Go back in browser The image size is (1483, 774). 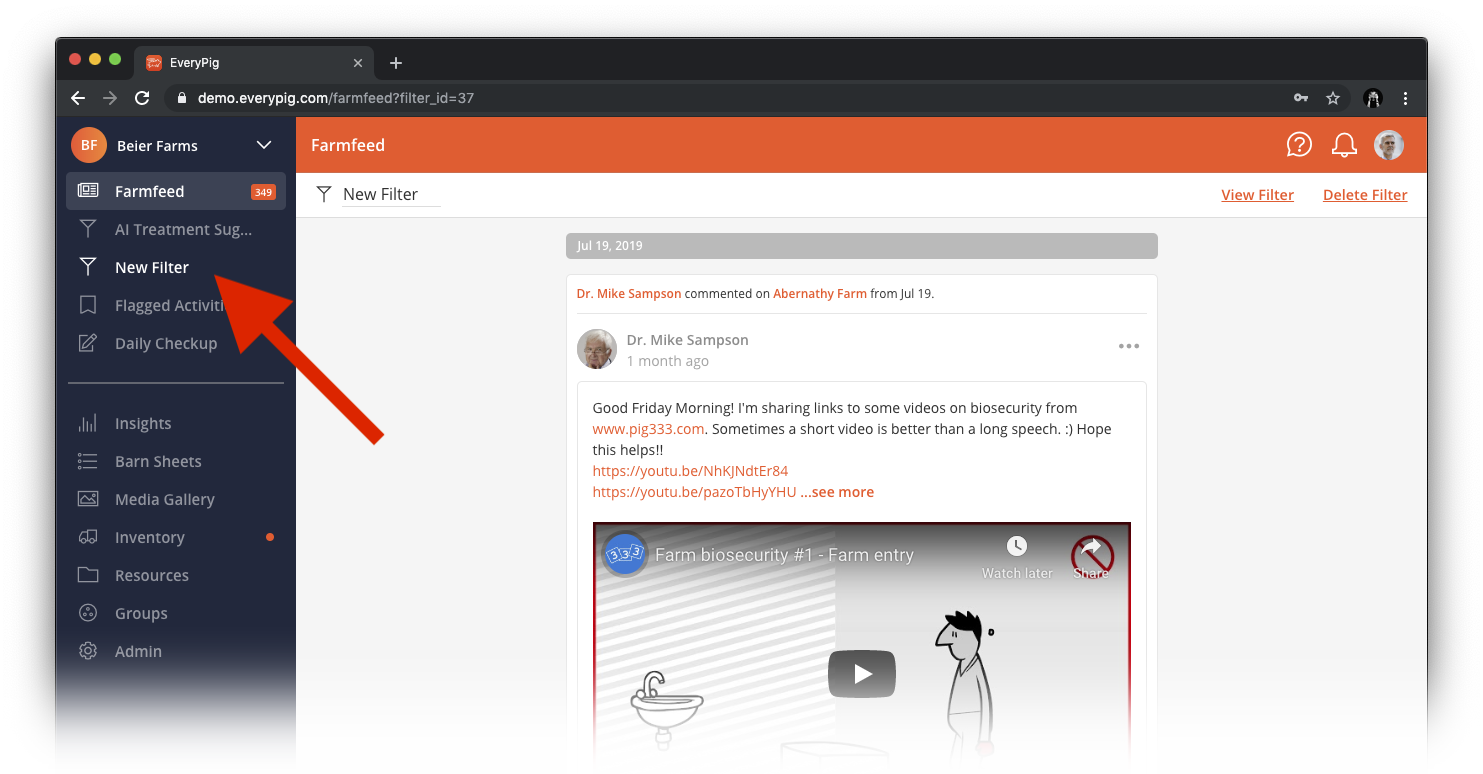78,98
